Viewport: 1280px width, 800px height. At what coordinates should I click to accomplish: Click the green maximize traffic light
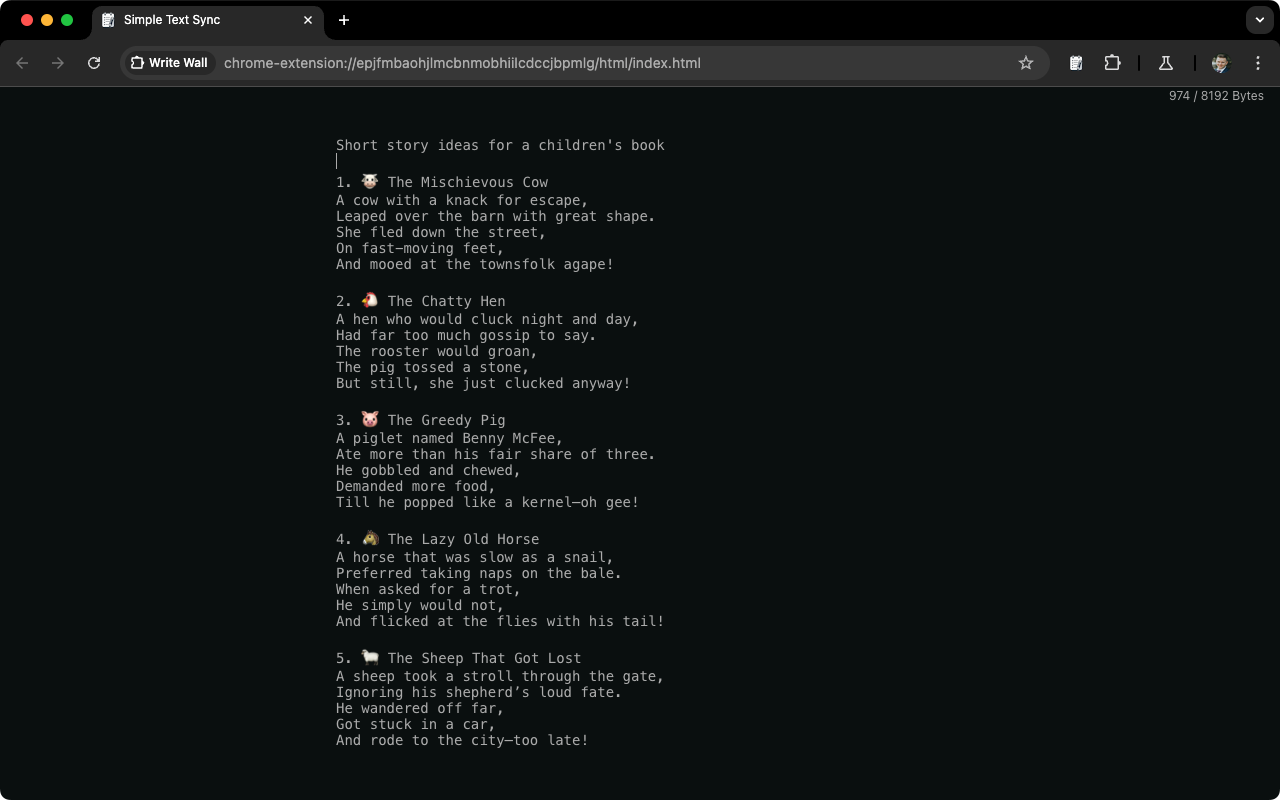[66, 19]
